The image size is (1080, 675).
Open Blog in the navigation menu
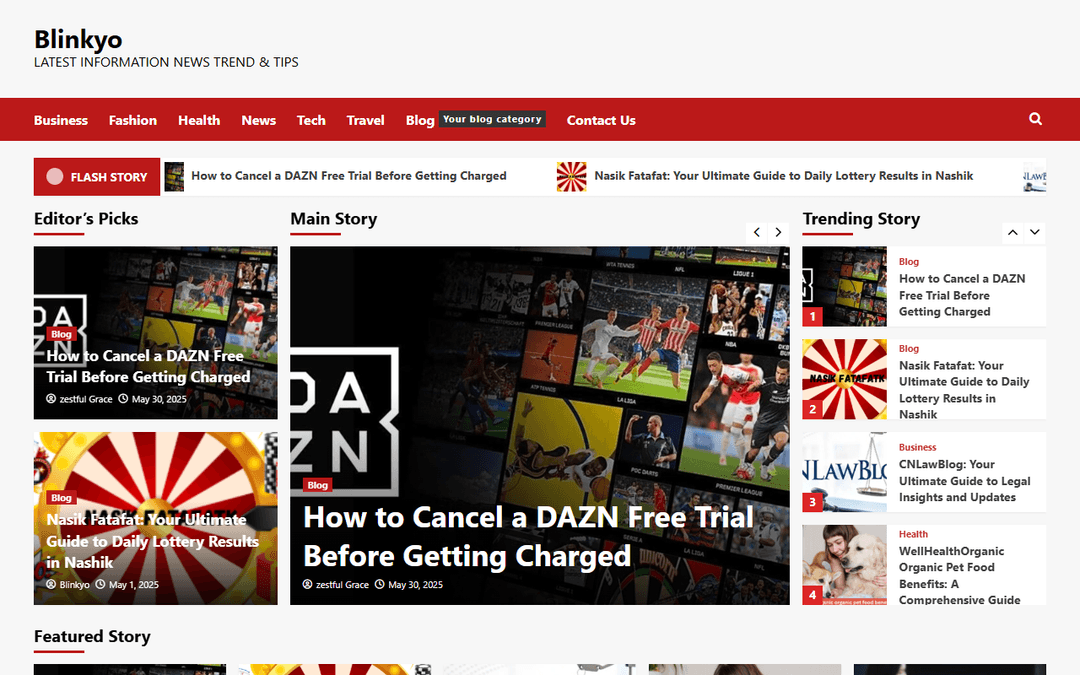(x=420, y=121)
